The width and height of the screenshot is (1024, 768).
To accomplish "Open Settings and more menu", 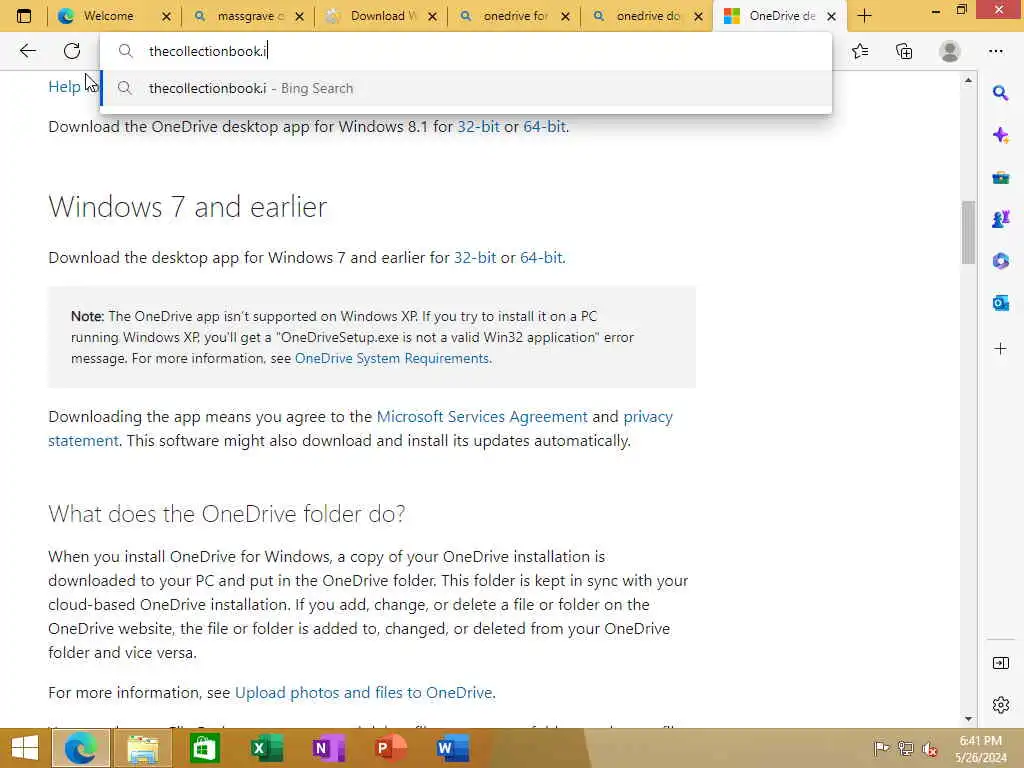I will tap(995, 51).
